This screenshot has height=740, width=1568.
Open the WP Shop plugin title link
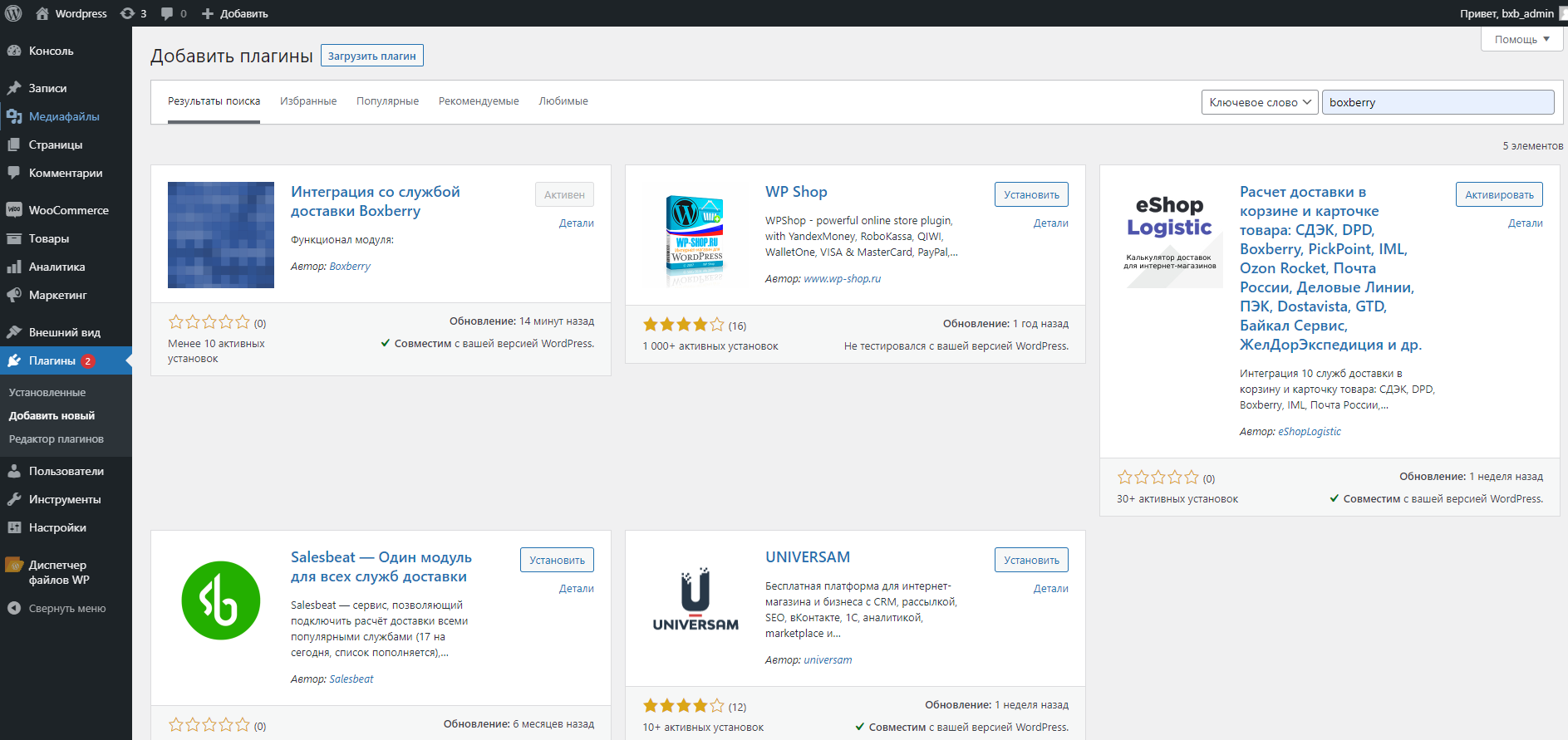[796, 192]
